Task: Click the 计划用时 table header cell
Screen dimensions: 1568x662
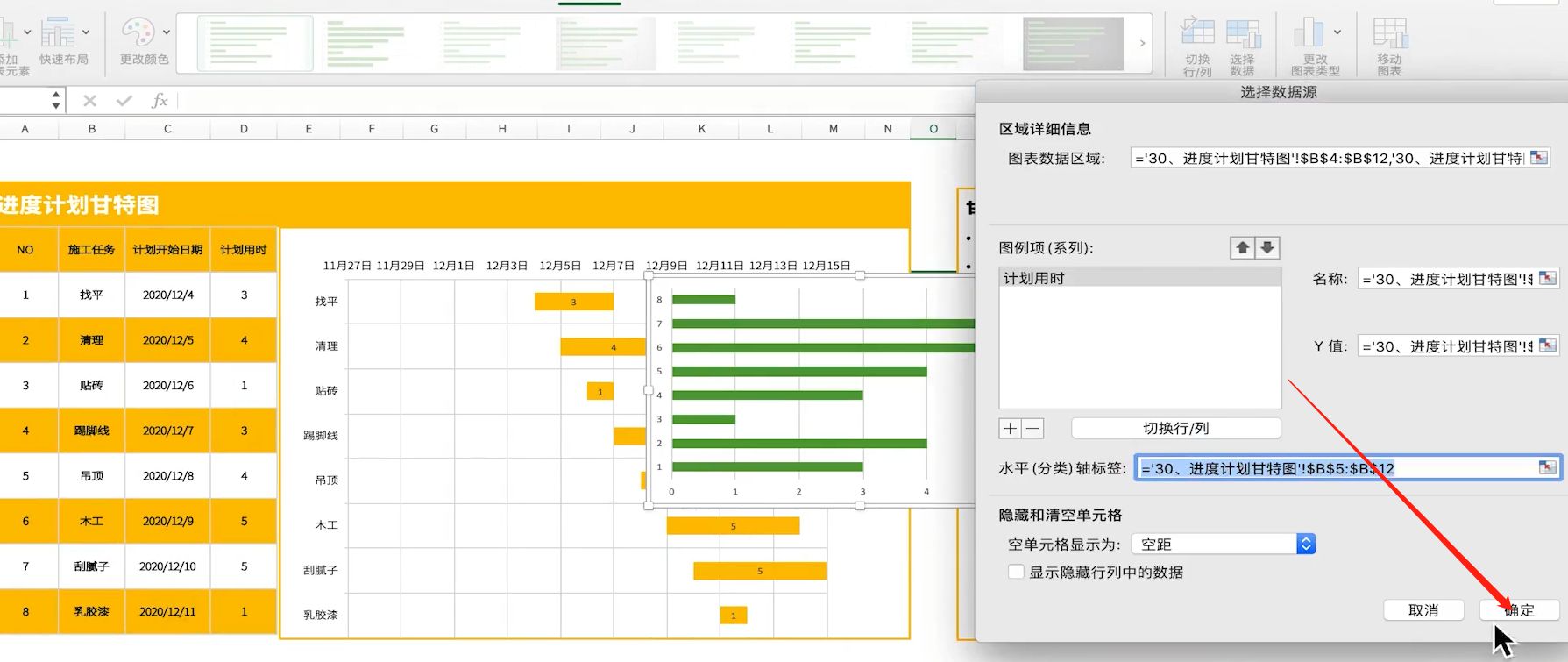Action: [244, 250]
